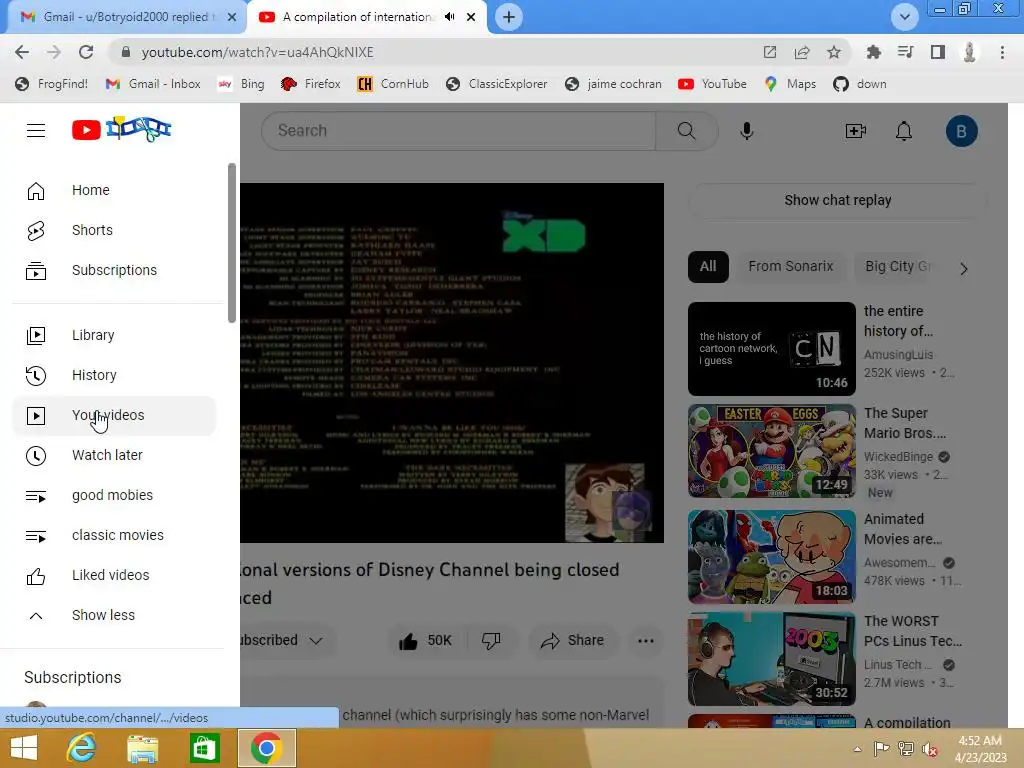The width and height of the screenshot is (1024, 768).
Task: Like the video with thumbs up 50K
Action: coord(424,641)
